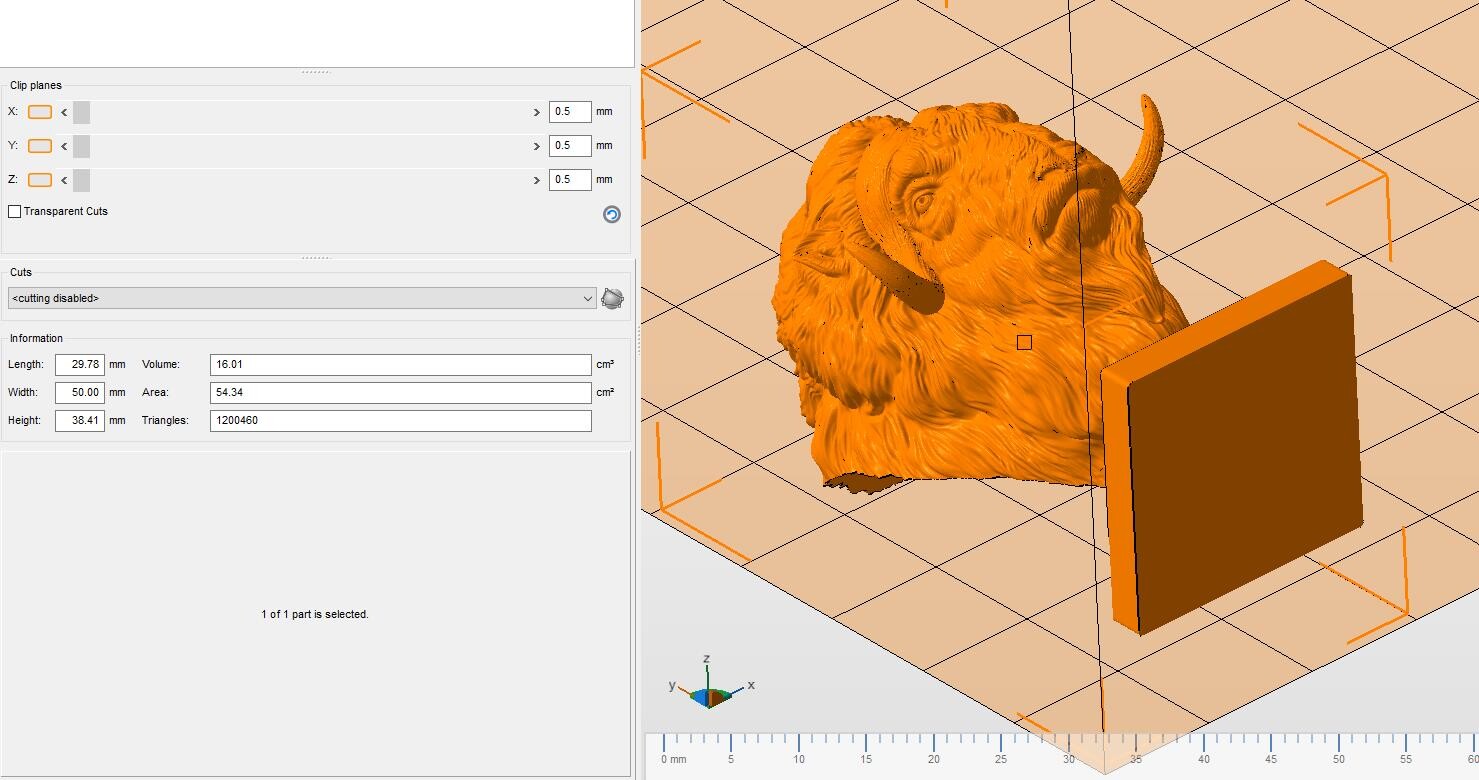
Task: Click the Y axis on the view gizmo
Action: click(x=673, y=686)
